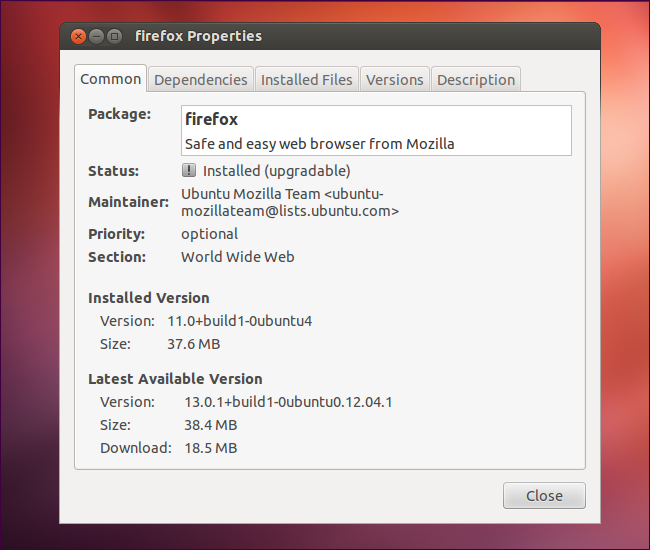
Task: Select installed version 11.0+build1-0ubuntu4
Action: (x=240, y=321)
